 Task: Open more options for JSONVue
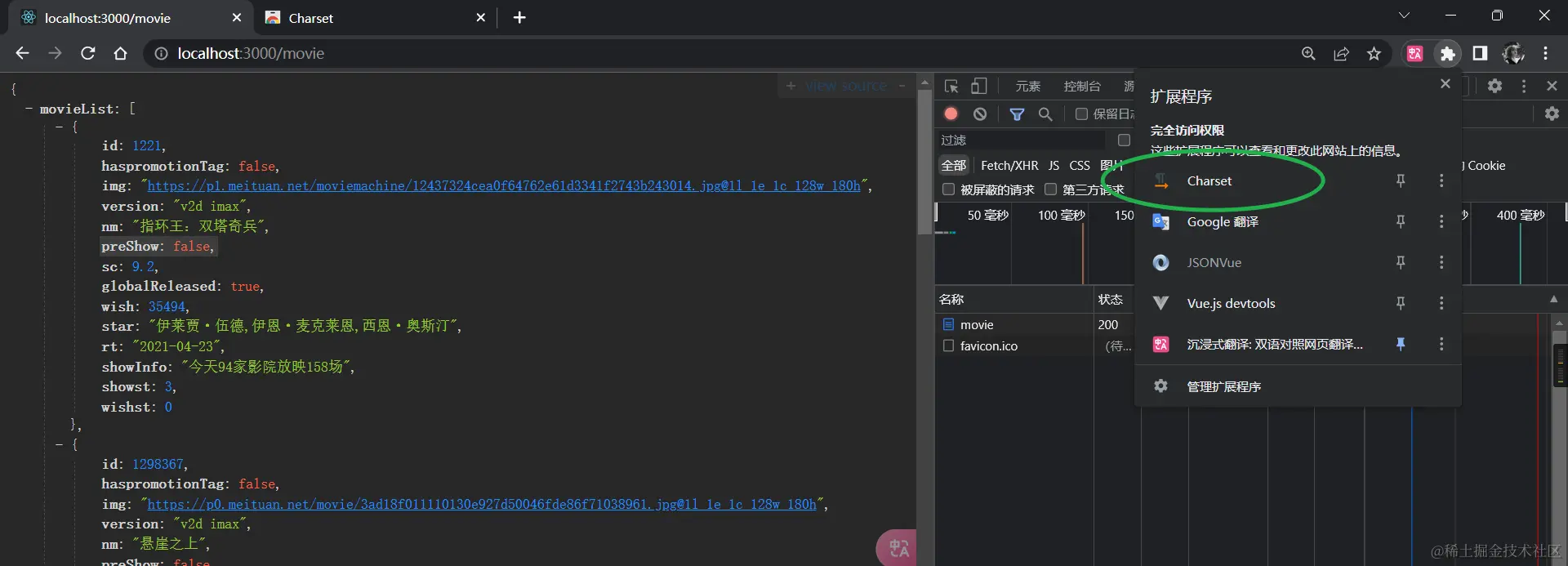pos(1441,262)
